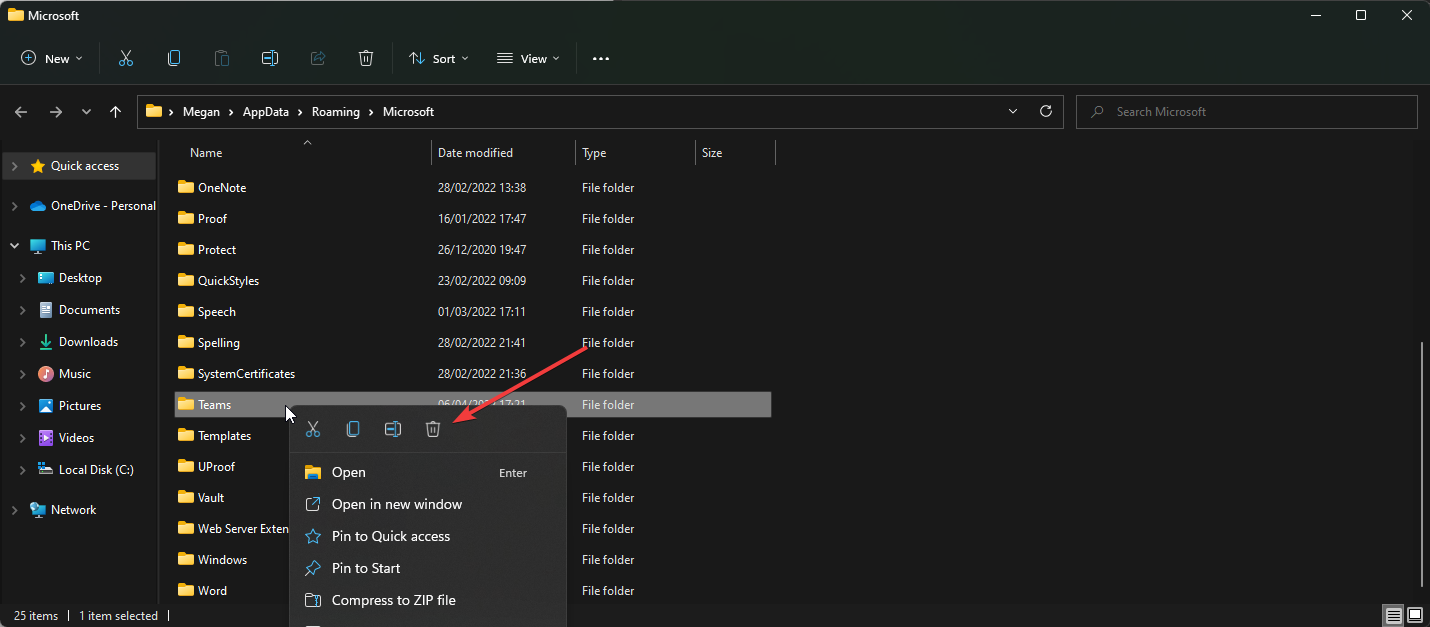This screenshot has height=627, width=1430.
Task: Click the toolbar Cut scissors icon
Action: pyautogui.click(x=126, y=59)
